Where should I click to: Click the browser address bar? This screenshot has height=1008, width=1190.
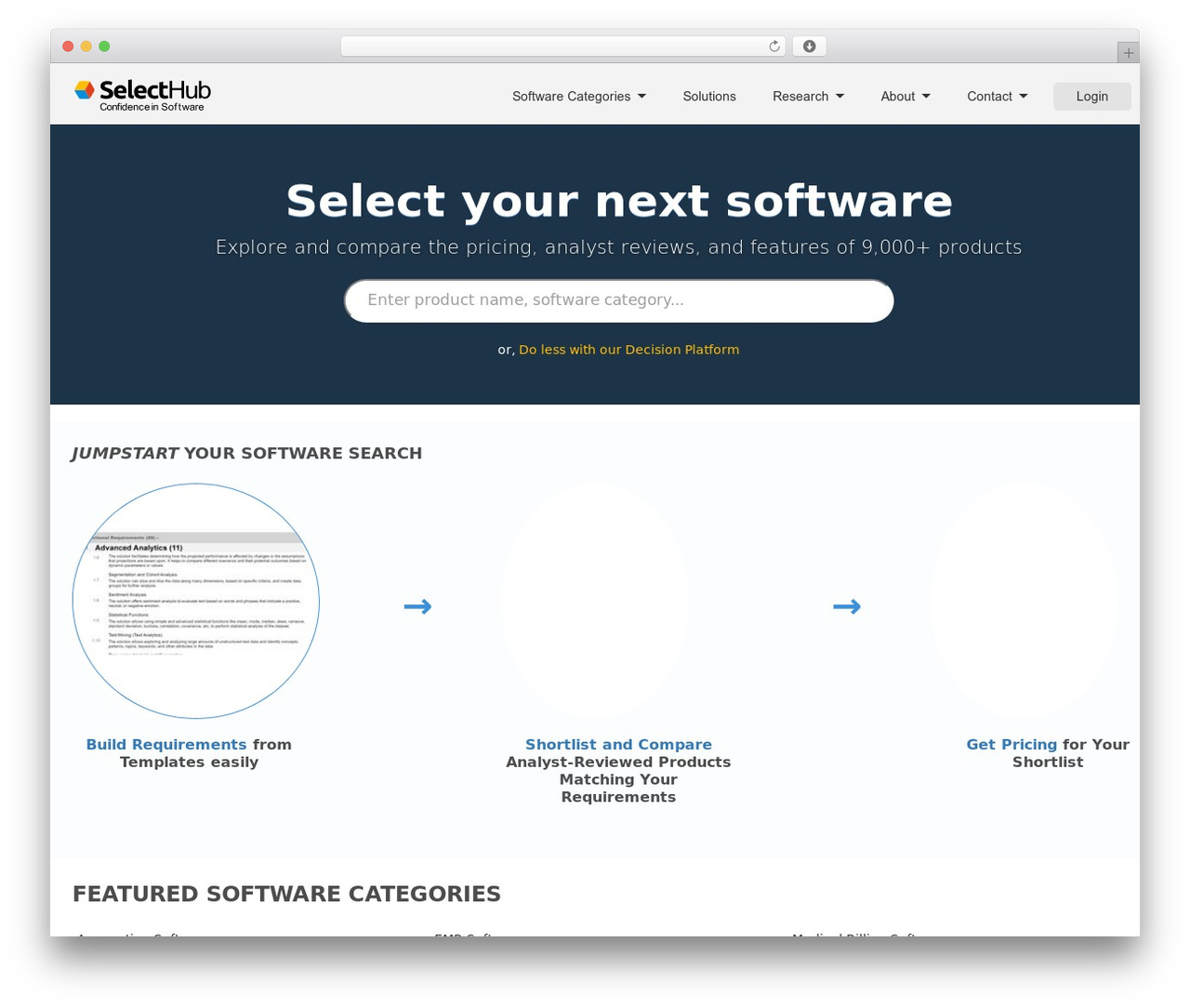(563, 46)
